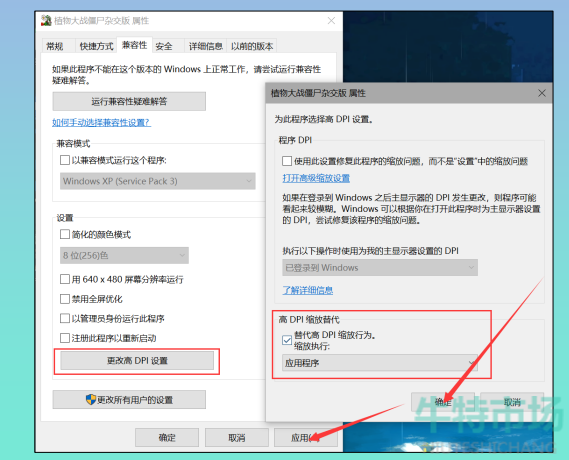Enable 以兼容模式运行这个程序 checkbox
This screenshot has width=569, height=460.
[65, 160]
